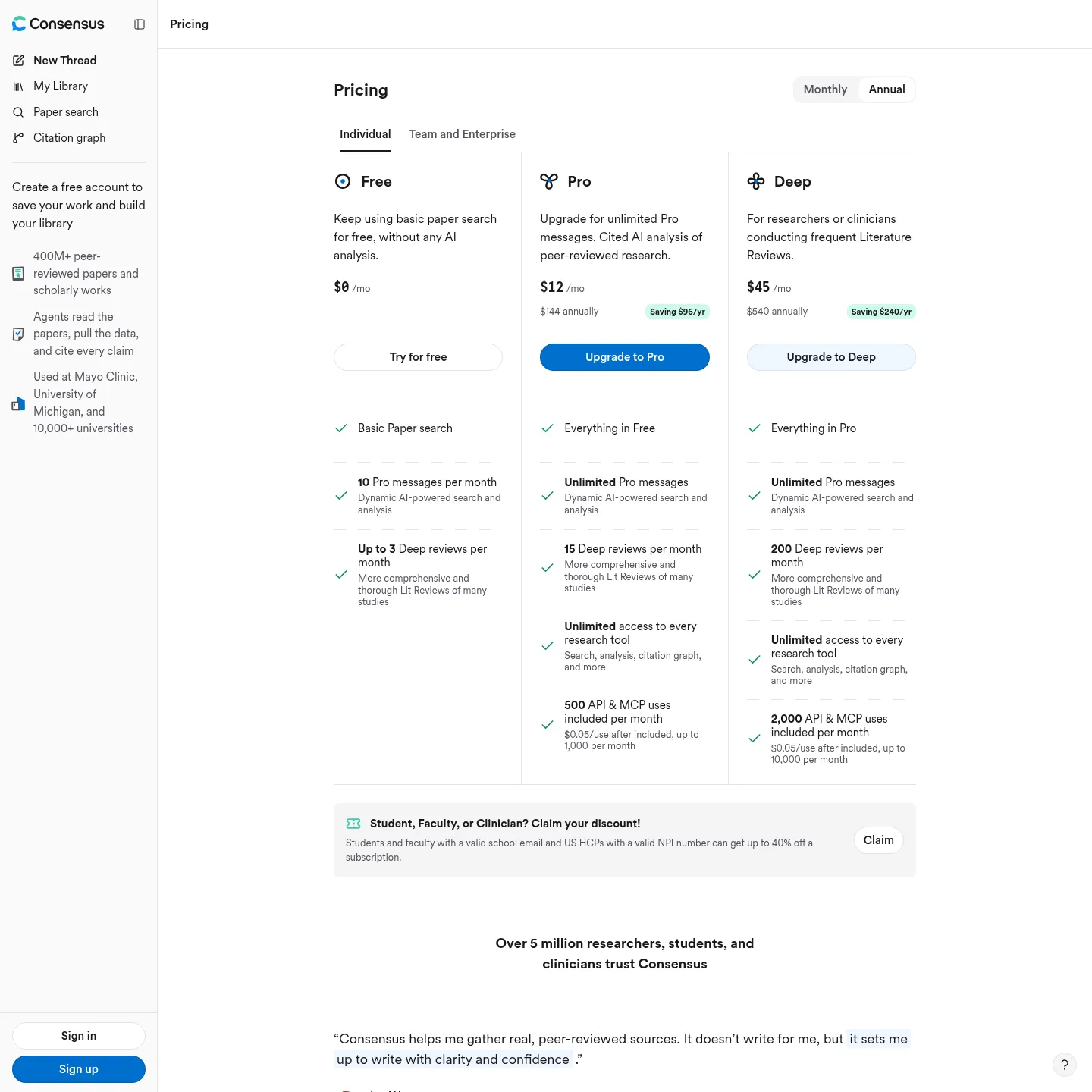This screenshot has width=1092, height=1092.
Task: Click the universities building icon
Action: point(18,403)
